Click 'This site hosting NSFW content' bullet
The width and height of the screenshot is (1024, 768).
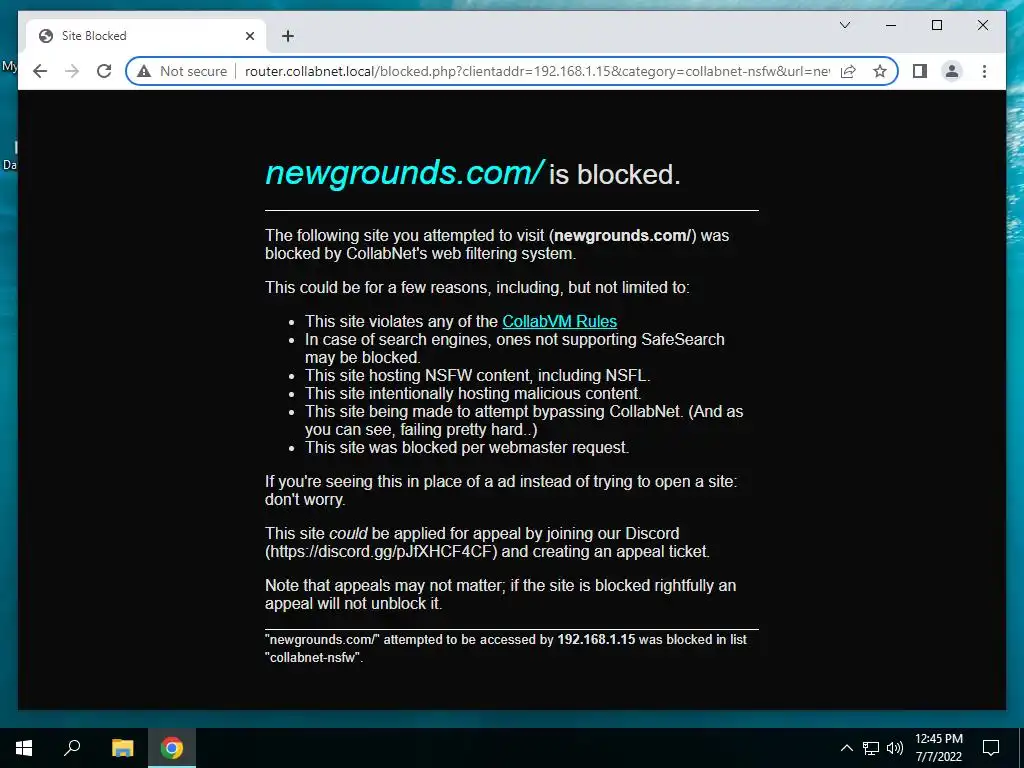click(x=477, y=376)
